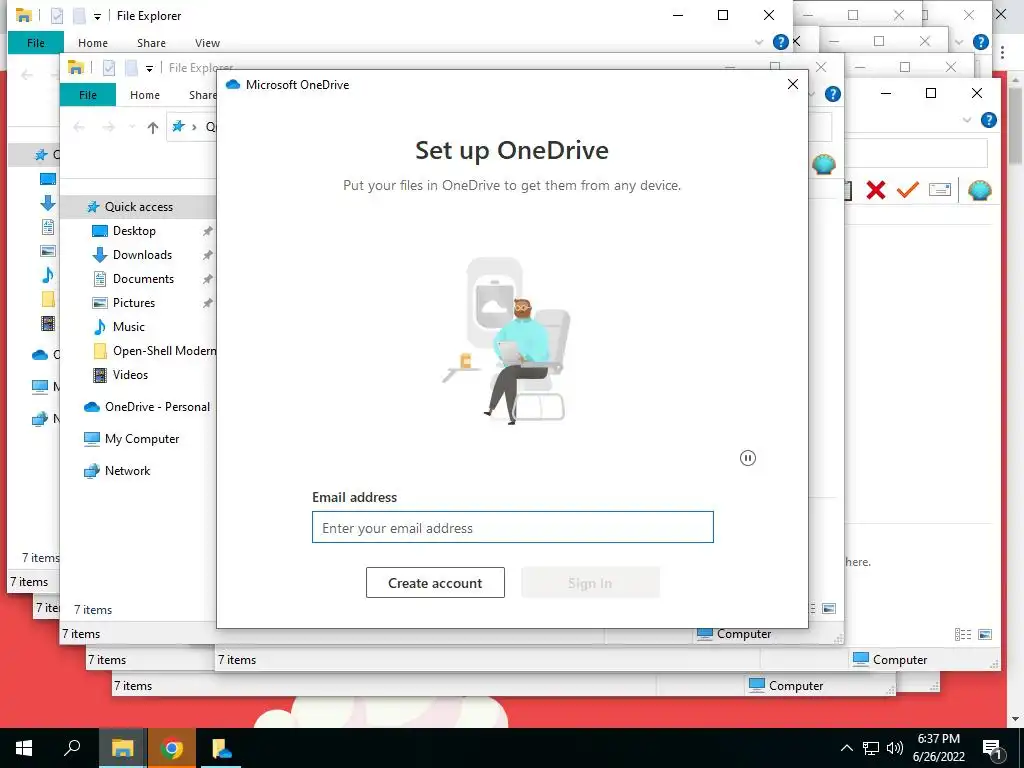The image size is (1024, 768).
Task: Click the orange checkmark properties toolbar icon
Action: (907, 190)
